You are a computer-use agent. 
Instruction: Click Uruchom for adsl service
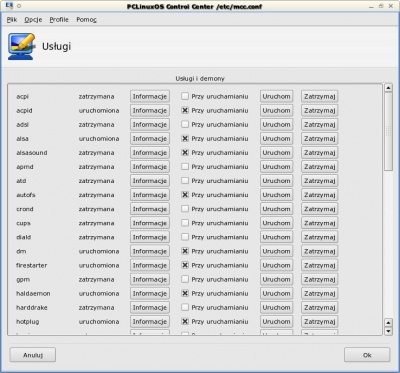[276, 124]
